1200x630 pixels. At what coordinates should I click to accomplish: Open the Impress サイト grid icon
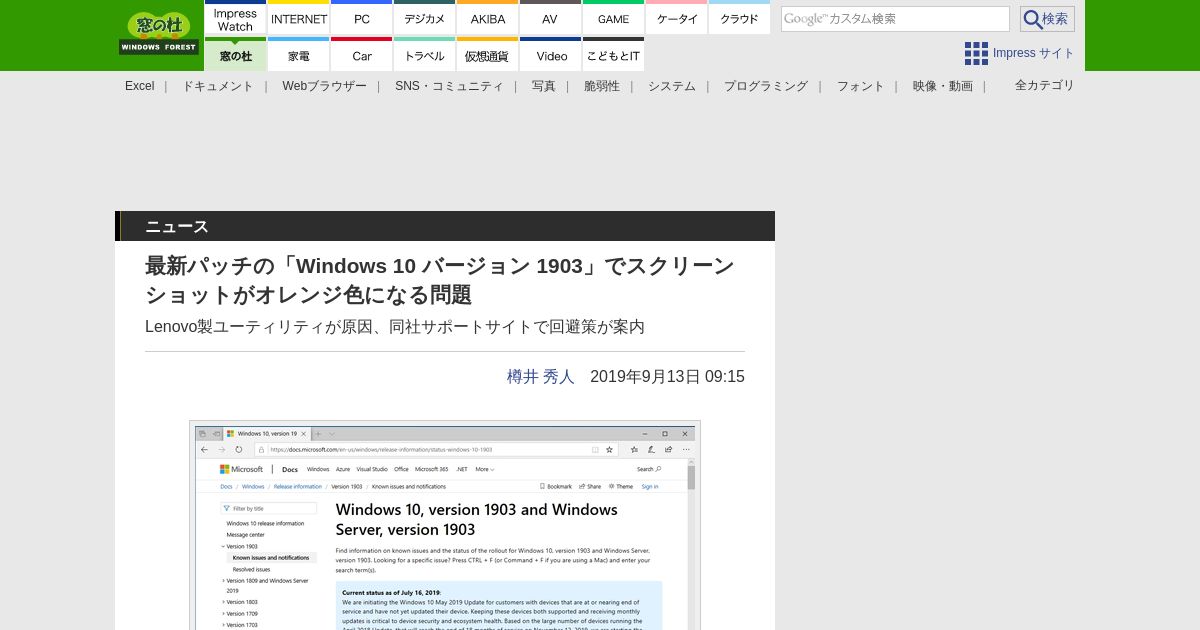point(976,53)
